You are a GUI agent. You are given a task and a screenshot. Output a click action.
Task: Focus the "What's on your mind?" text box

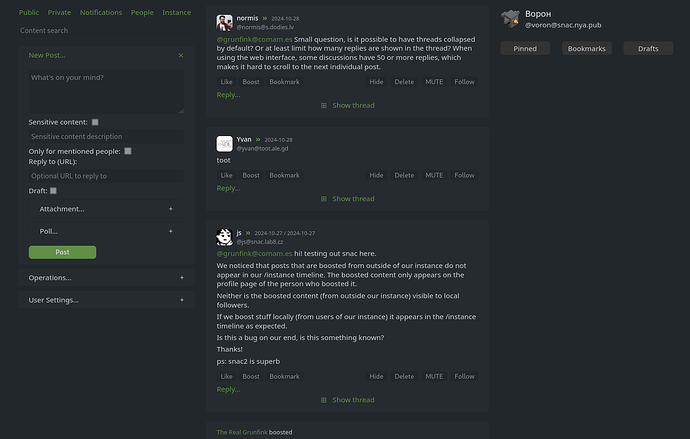[x=105, y=90]
